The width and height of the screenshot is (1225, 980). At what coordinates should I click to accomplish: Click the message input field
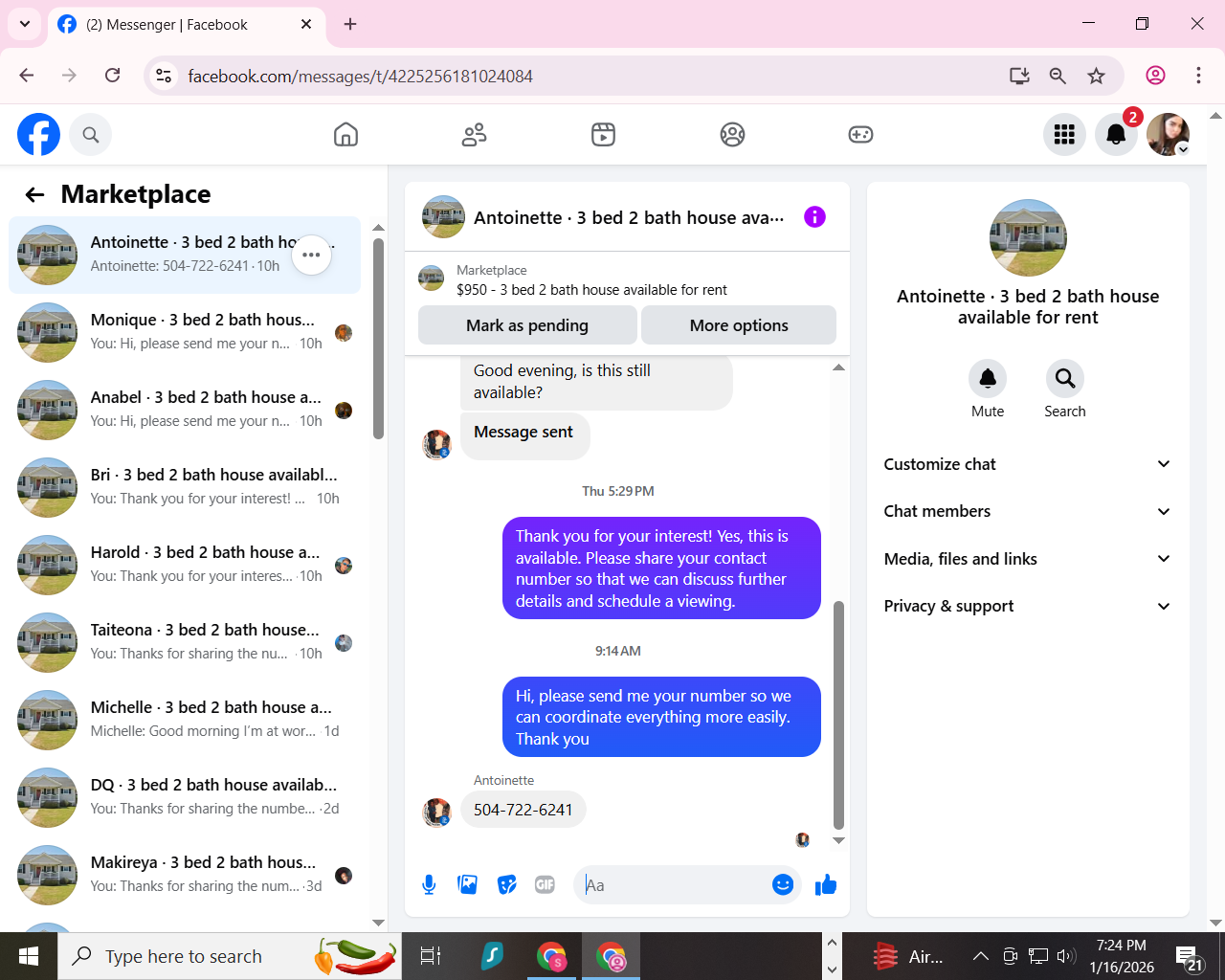(x=675, y=885)
